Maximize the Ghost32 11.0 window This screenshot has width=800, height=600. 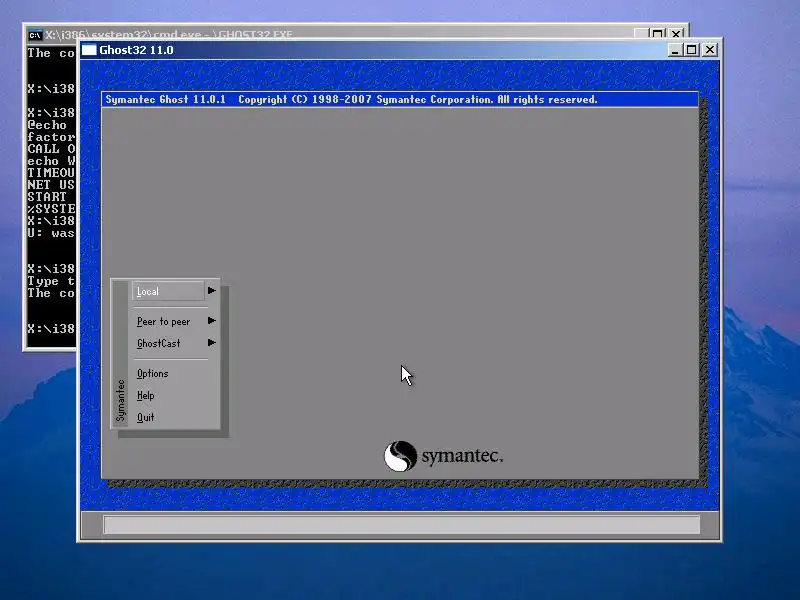[692, 50]
